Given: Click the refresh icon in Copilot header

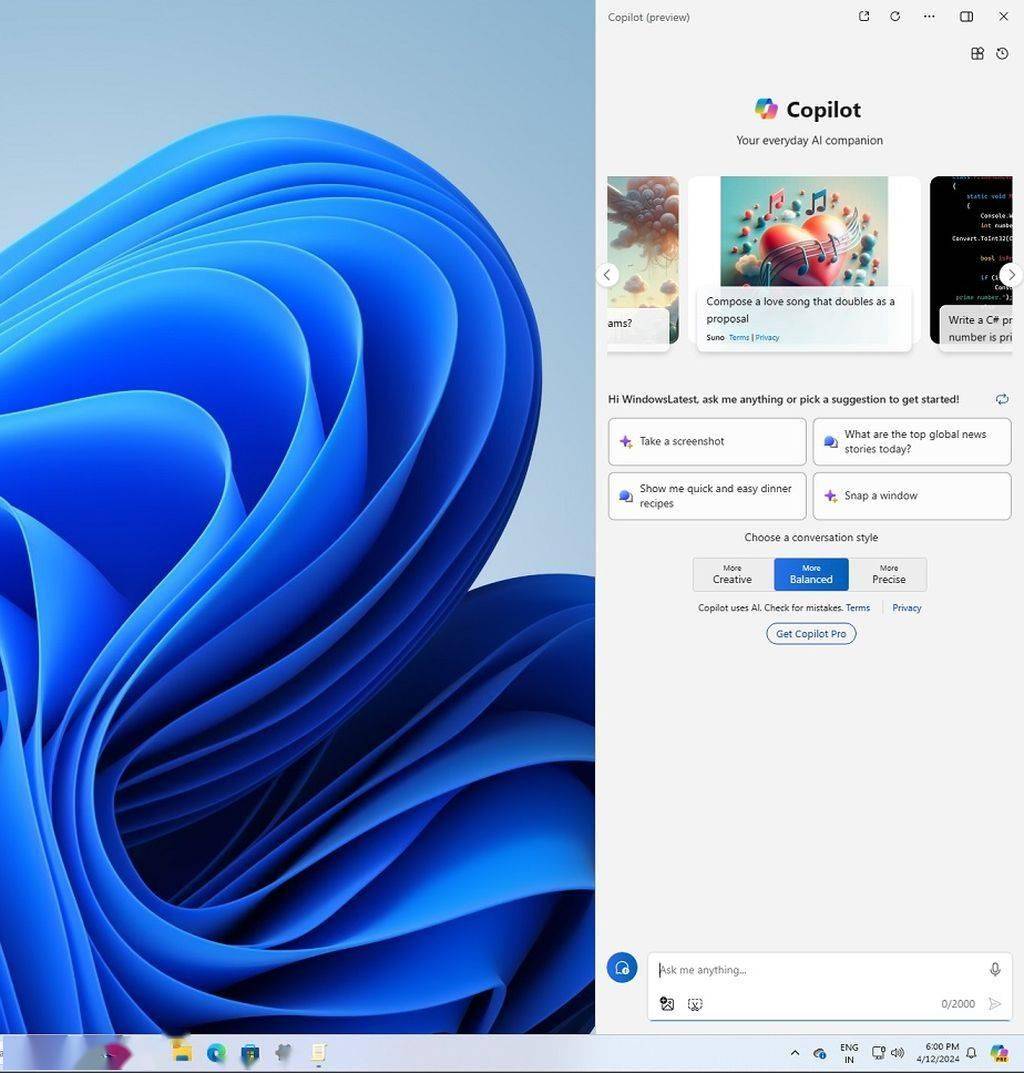Looking at the screenshot, I should pos(895,17).
